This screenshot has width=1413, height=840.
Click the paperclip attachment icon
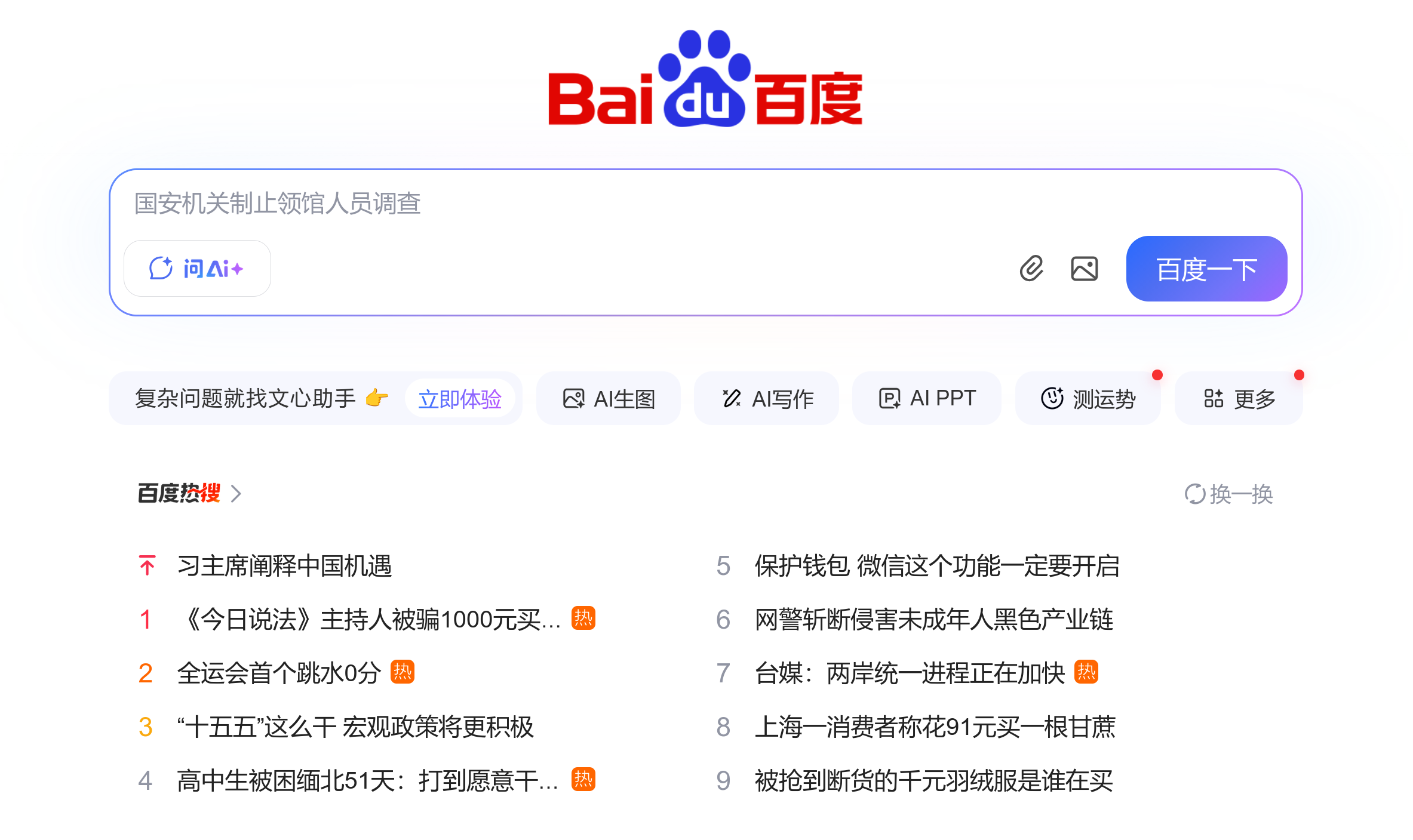pyautogui.click(x=1031, y=269)
